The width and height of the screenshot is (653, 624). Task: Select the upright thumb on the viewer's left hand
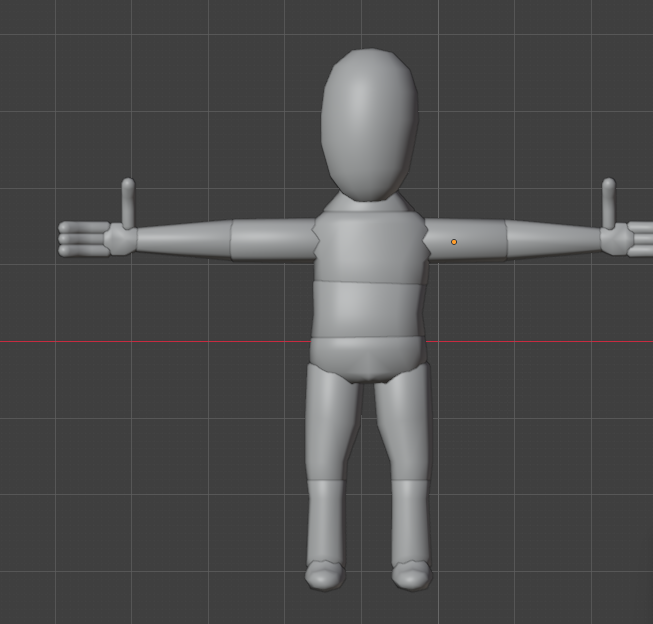click(128, 203)
